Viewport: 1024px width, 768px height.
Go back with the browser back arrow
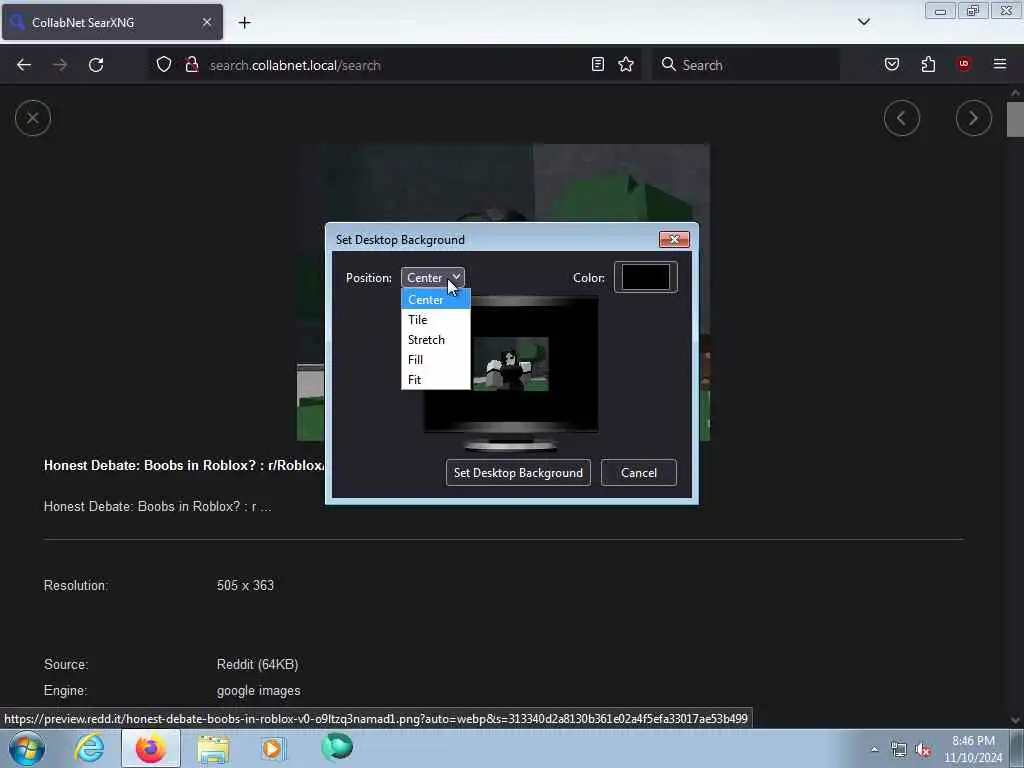coord(24,65)
